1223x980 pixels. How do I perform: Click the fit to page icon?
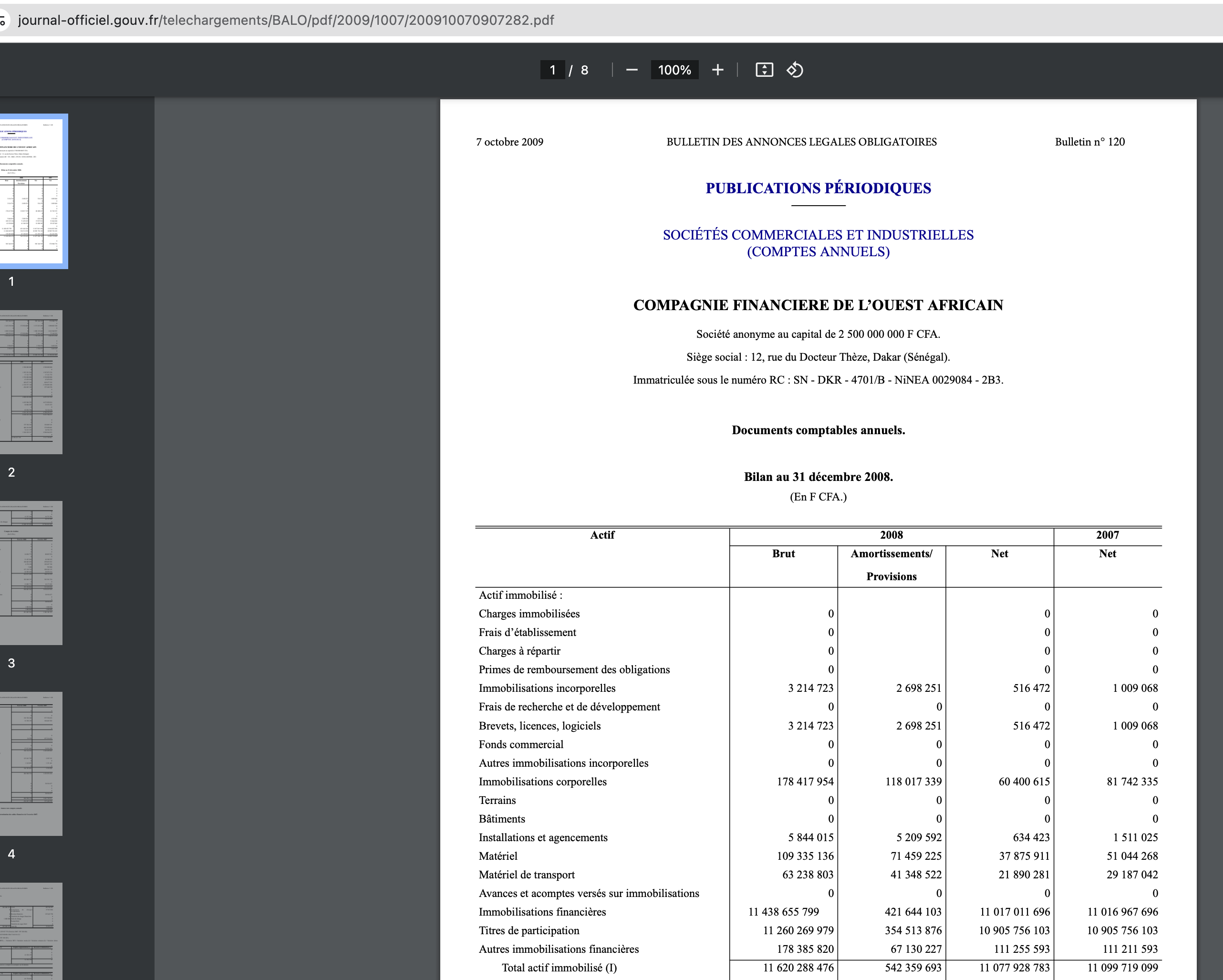coord(764,70)
